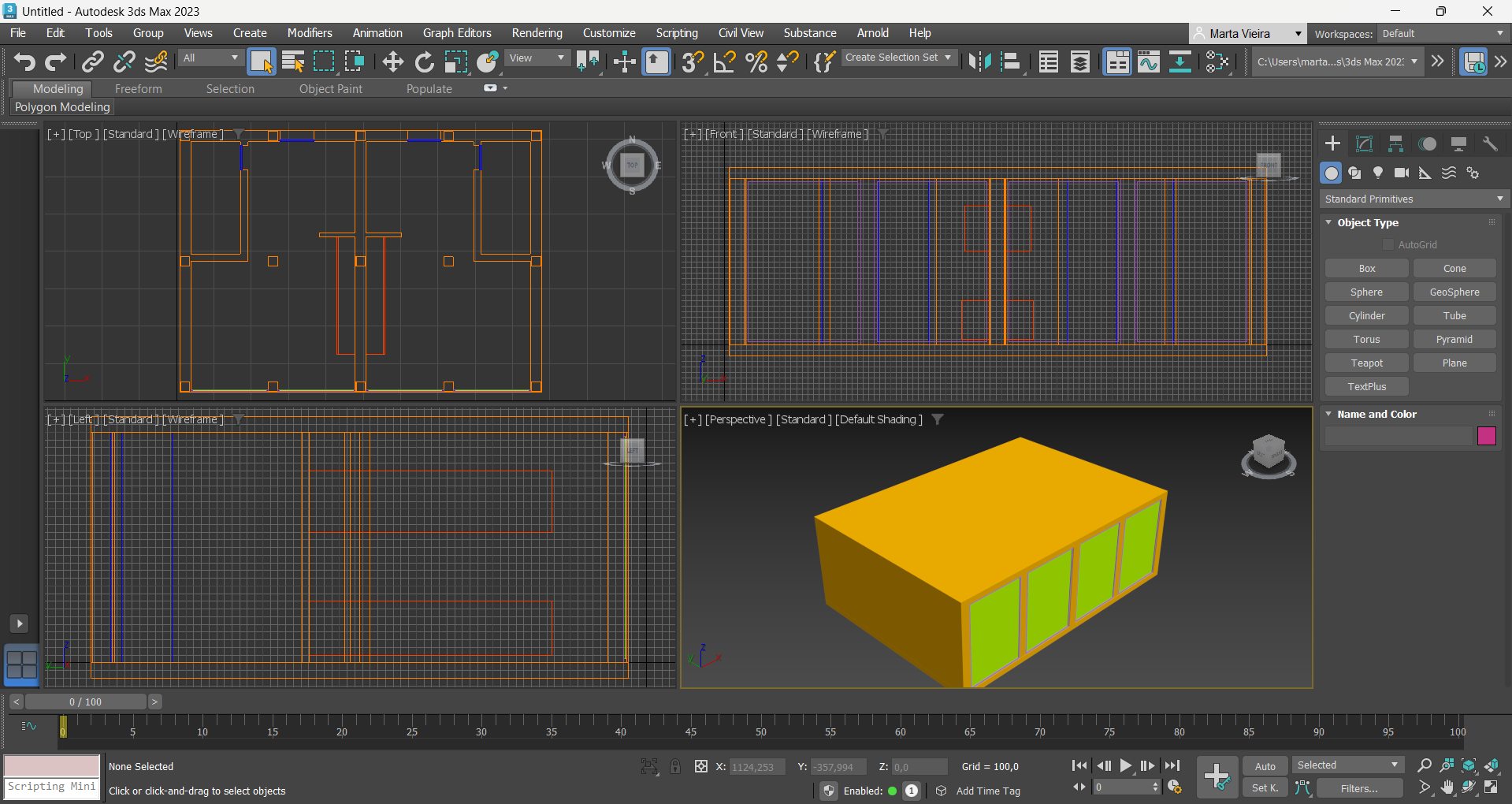Click the Teapot primitive button
Image resolution: width=1512 pixels, height=804 pixels.
click(x=1366, y=363)
